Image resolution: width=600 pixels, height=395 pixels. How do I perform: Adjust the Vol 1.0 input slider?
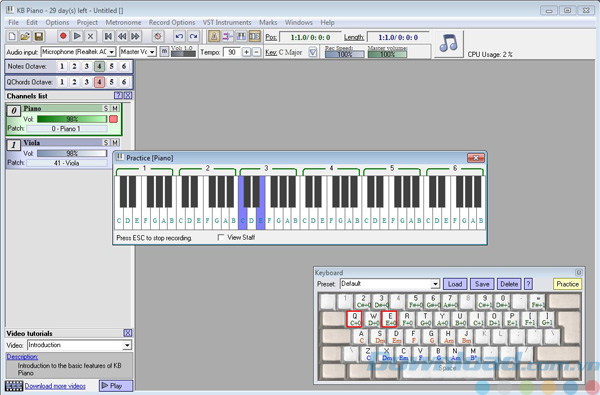pos(183,54)
